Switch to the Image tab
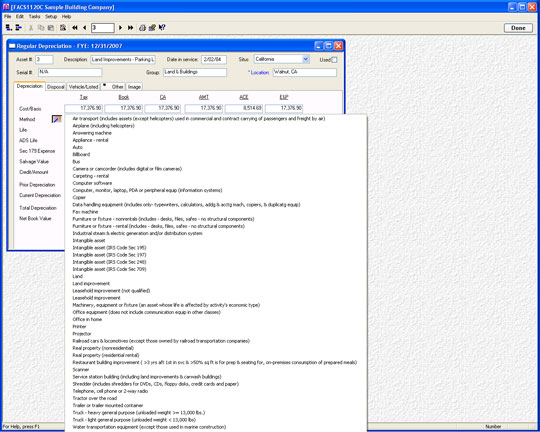 pyautogui.click(x=134, y=87)
